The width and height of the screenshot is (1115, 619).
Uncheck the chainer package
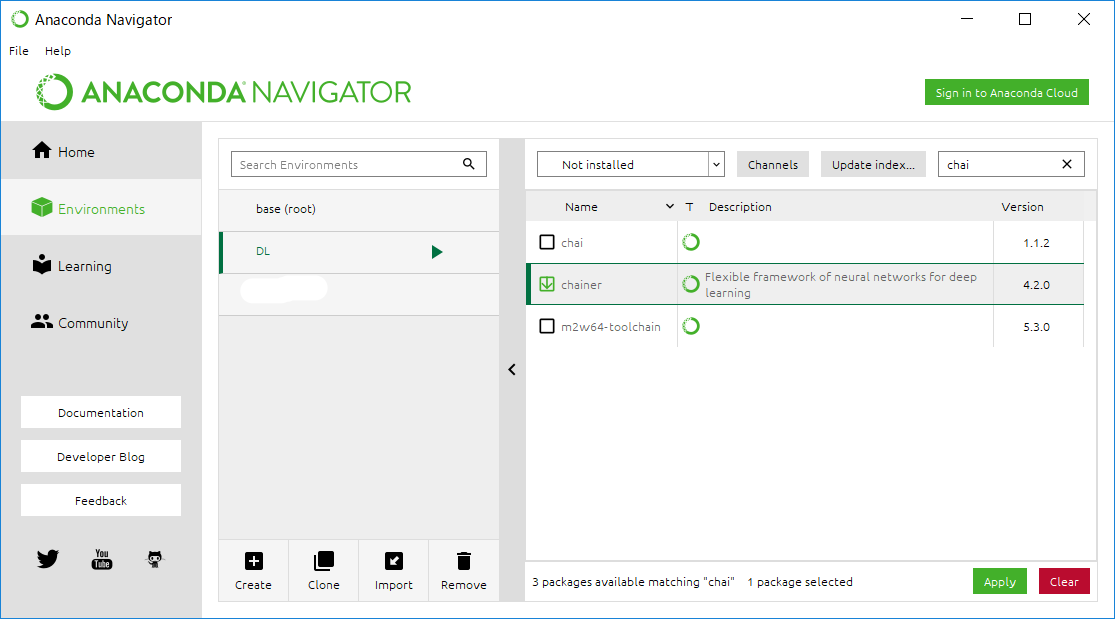point(545,283)
